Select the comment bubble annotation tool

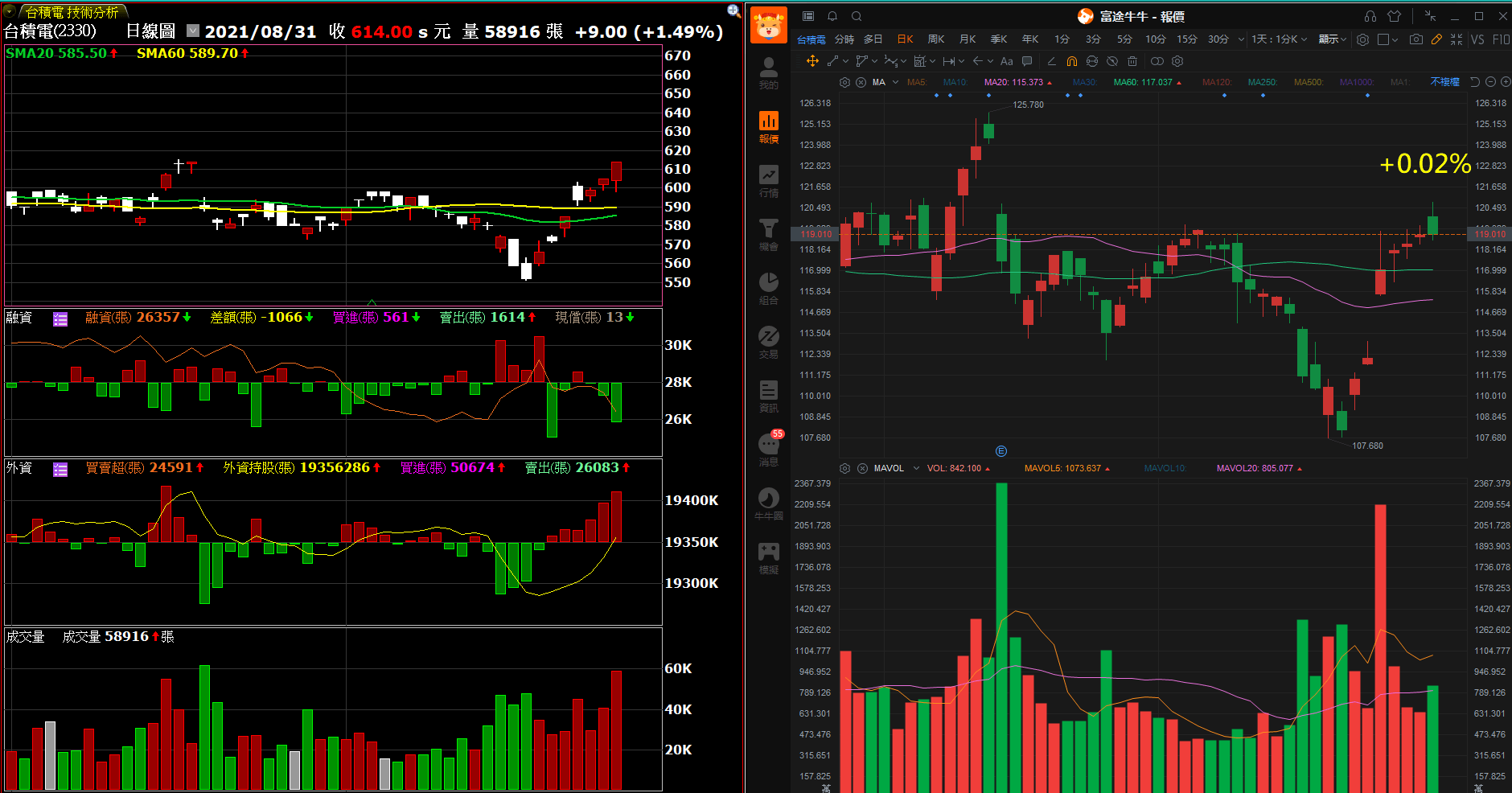1027,61
